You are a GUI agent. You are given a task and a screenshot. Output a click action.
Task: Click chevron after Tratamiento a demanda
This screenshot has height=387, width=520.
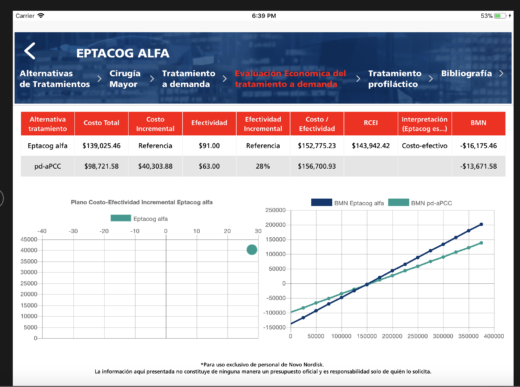pyautogui.click(x=225, y=79)
